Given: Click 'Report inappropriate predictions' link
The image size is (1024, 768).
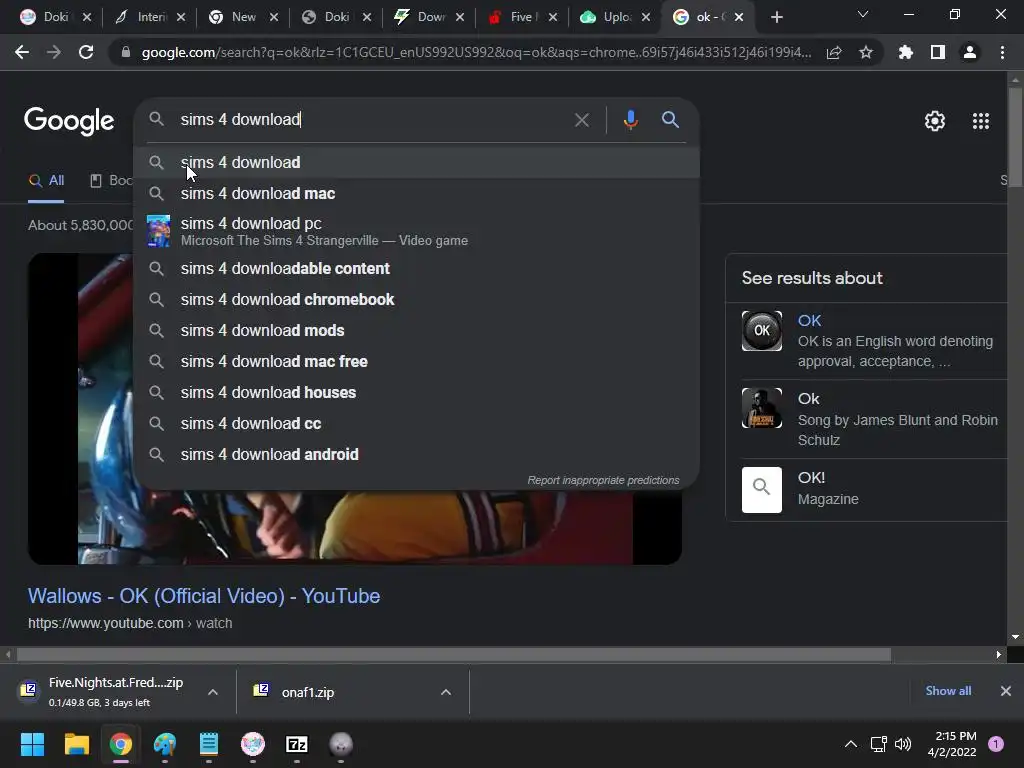Looking at the screenshot, I should pyautogui.click(x=603, y=480).
